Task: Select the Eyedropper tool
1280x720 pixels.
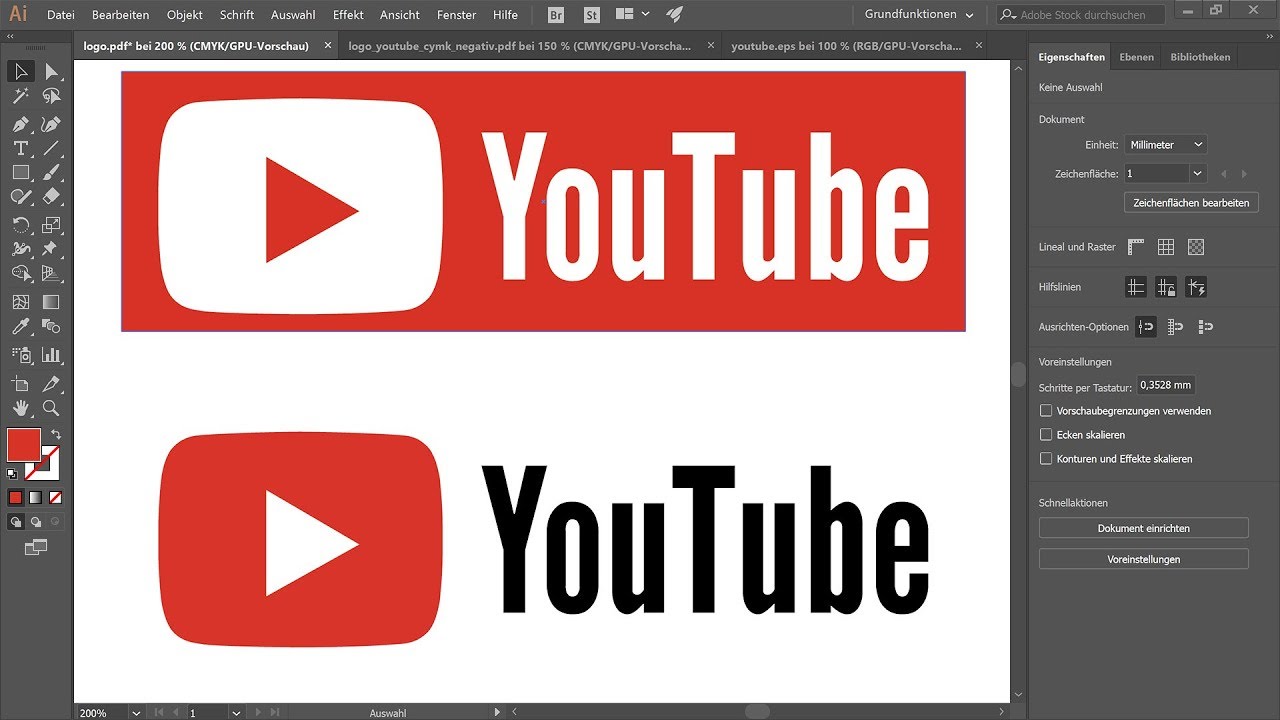Action: (x=20, y=327)
